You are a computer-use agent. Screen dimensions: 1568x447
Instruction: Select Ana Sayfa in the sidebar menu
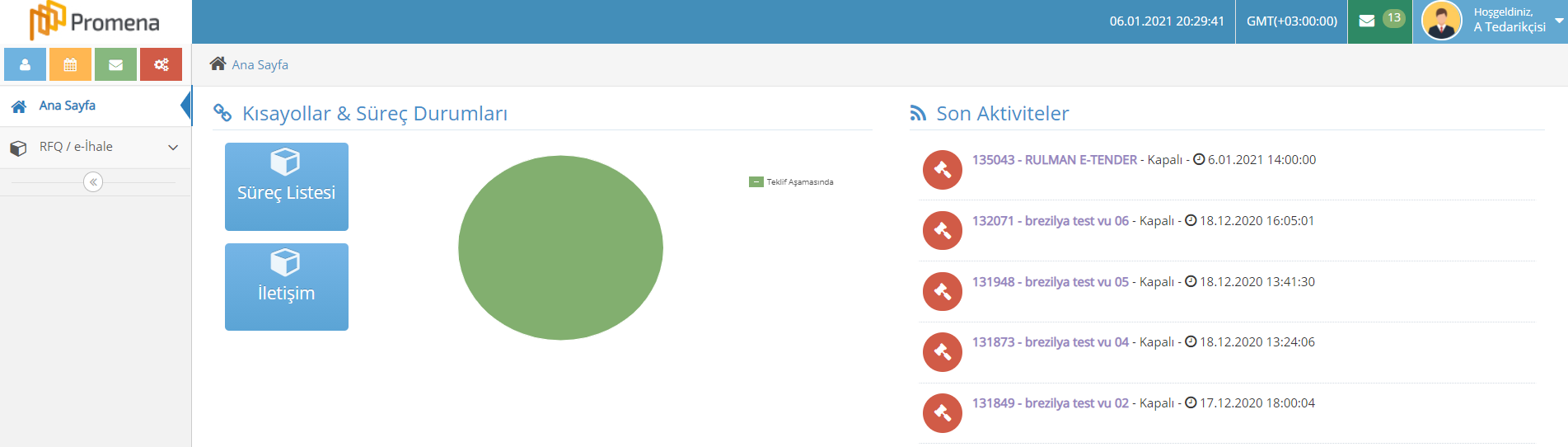95,106
